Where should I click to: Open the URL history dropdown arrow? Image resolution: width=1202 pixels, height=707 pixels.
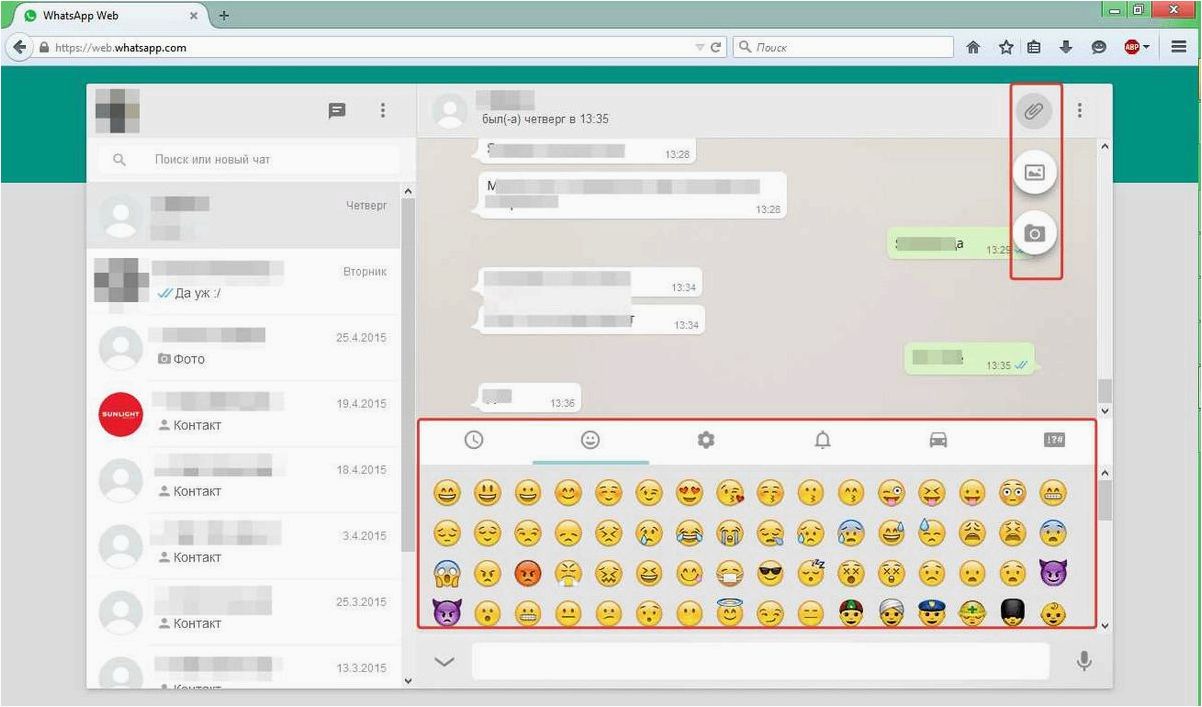(x=699, y=47)
